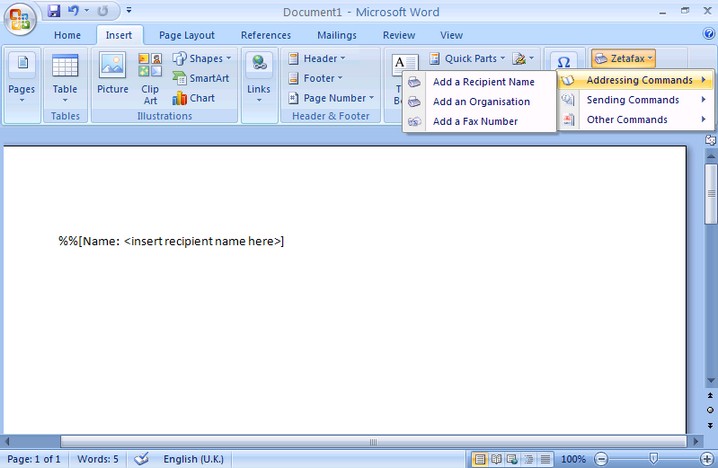Change language English (U.K.)
718x468 pixels.
(194, 459)
